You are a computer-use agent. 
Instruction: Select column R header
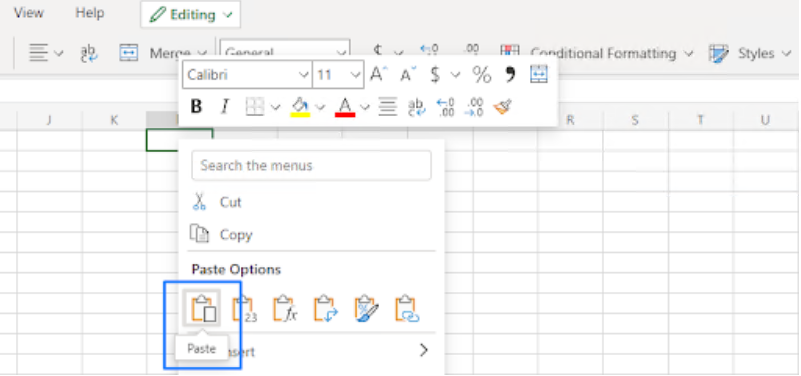pos(570,120)
